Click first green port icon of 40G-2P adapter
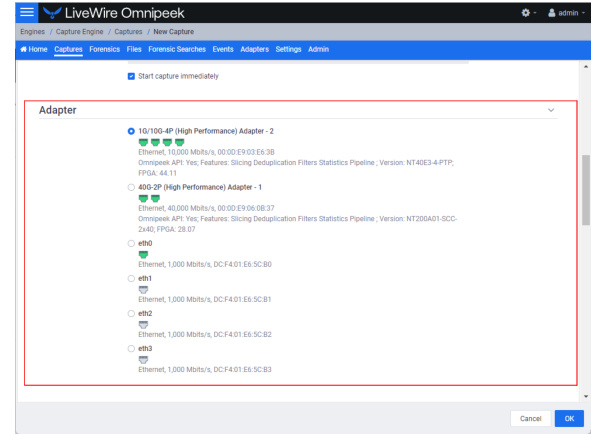The width and height of the screenshot is (610, 435). 143,198
